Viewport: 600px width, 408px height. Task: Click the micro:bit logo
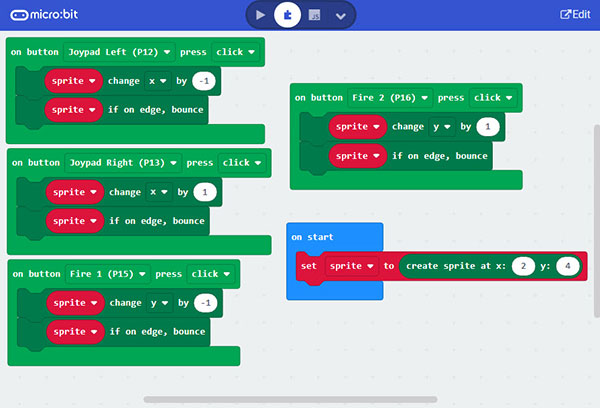point(52,15)
